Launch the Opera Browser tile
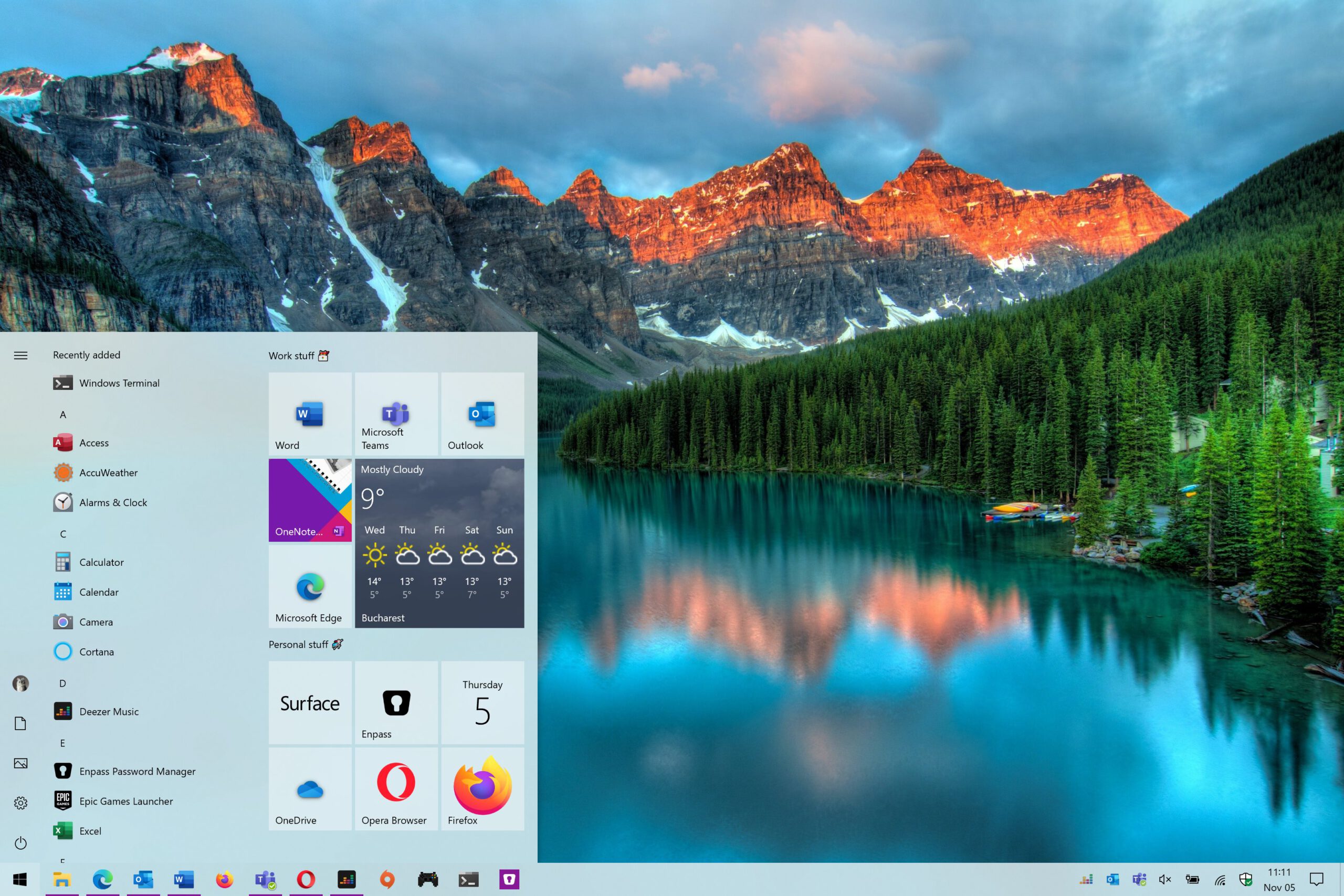The height and width of the screenshot is (896, 1344). pyautogui.click(x=396, y=788)
